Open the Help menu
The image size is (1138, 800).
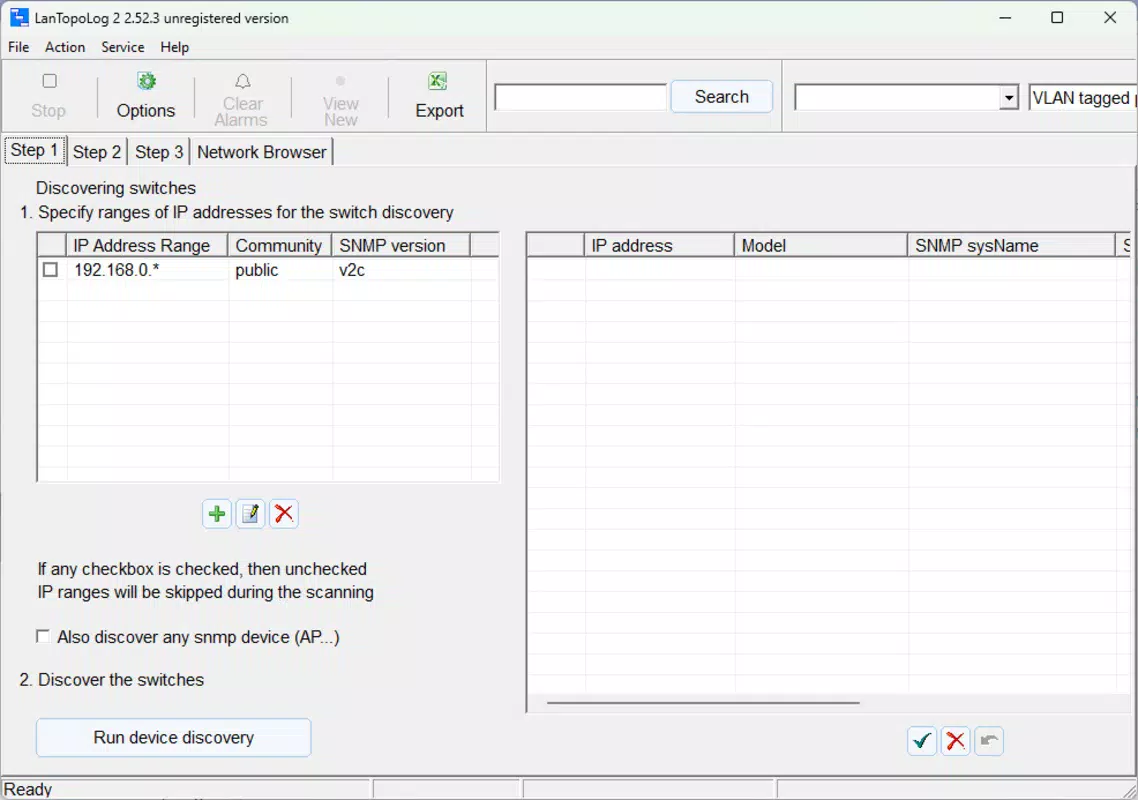tap(174, 47)
